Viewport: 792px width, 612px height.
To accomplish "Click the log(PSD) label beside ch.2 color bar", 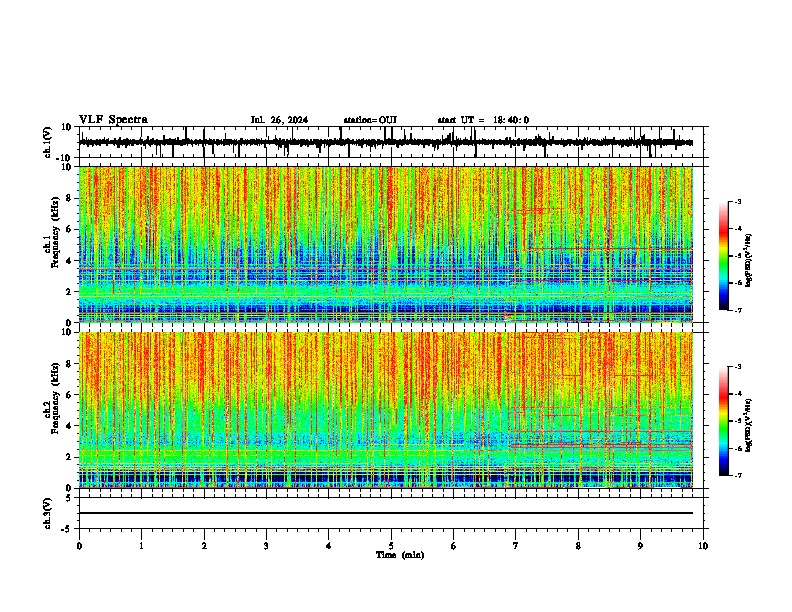I will (748, 425).
